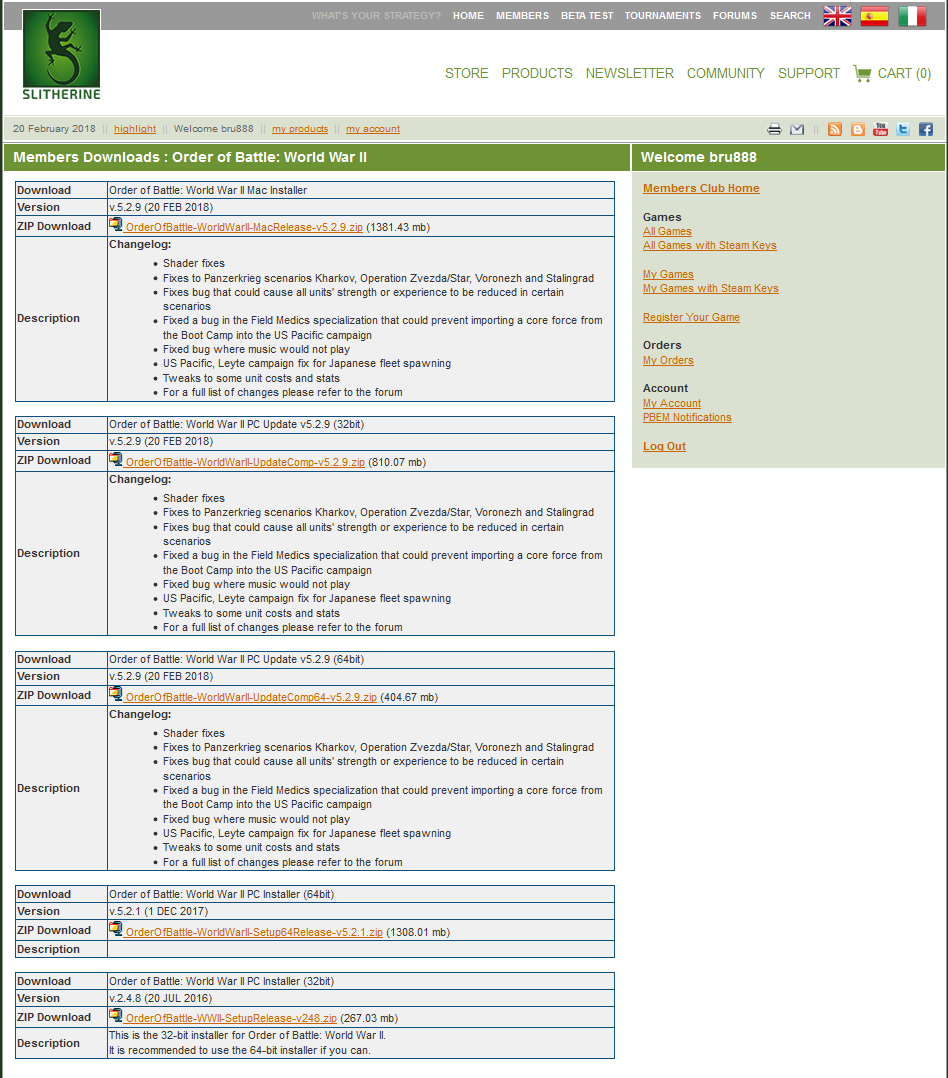The image size is (948, 1078).
Task: Click zip icon beside UpdateComp-v5.2.9 download
Action: click(115, 459)
